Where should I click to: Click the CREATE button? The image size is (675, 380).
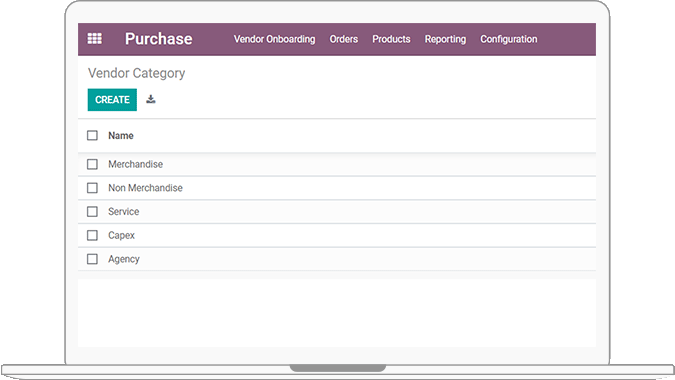click(x=112, y=100)
